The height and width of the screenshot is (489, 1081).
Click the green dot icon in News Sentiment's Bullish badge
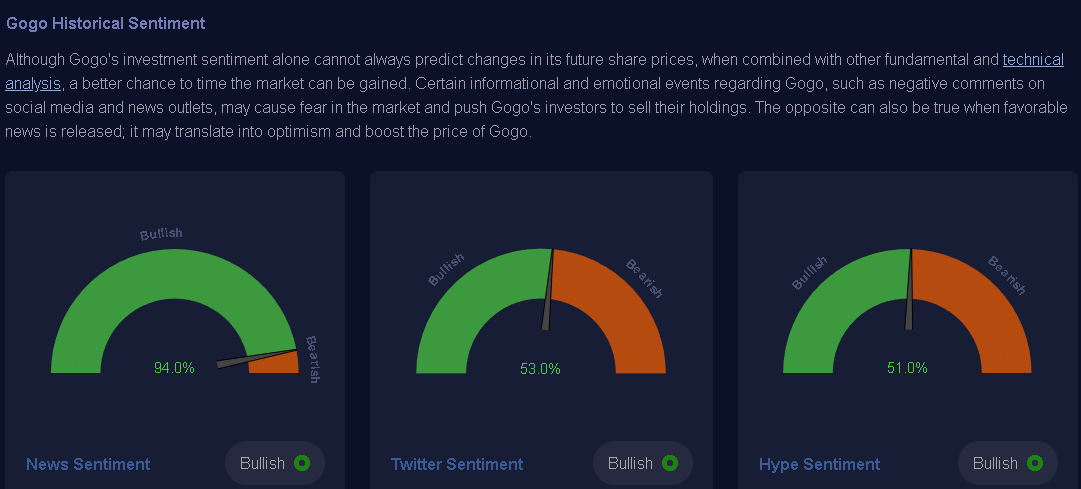(302, 463)
